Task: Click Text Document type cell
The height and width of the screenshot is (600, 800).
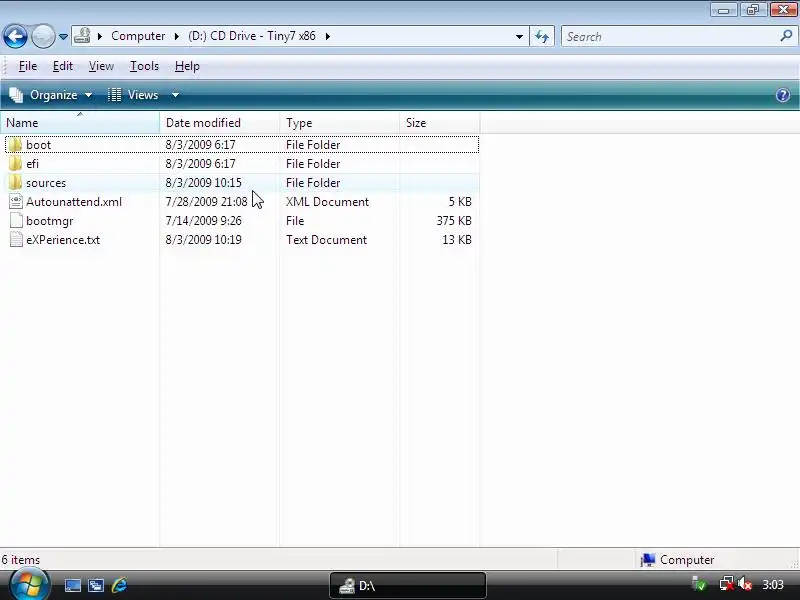Action: [x=326, y=240]
